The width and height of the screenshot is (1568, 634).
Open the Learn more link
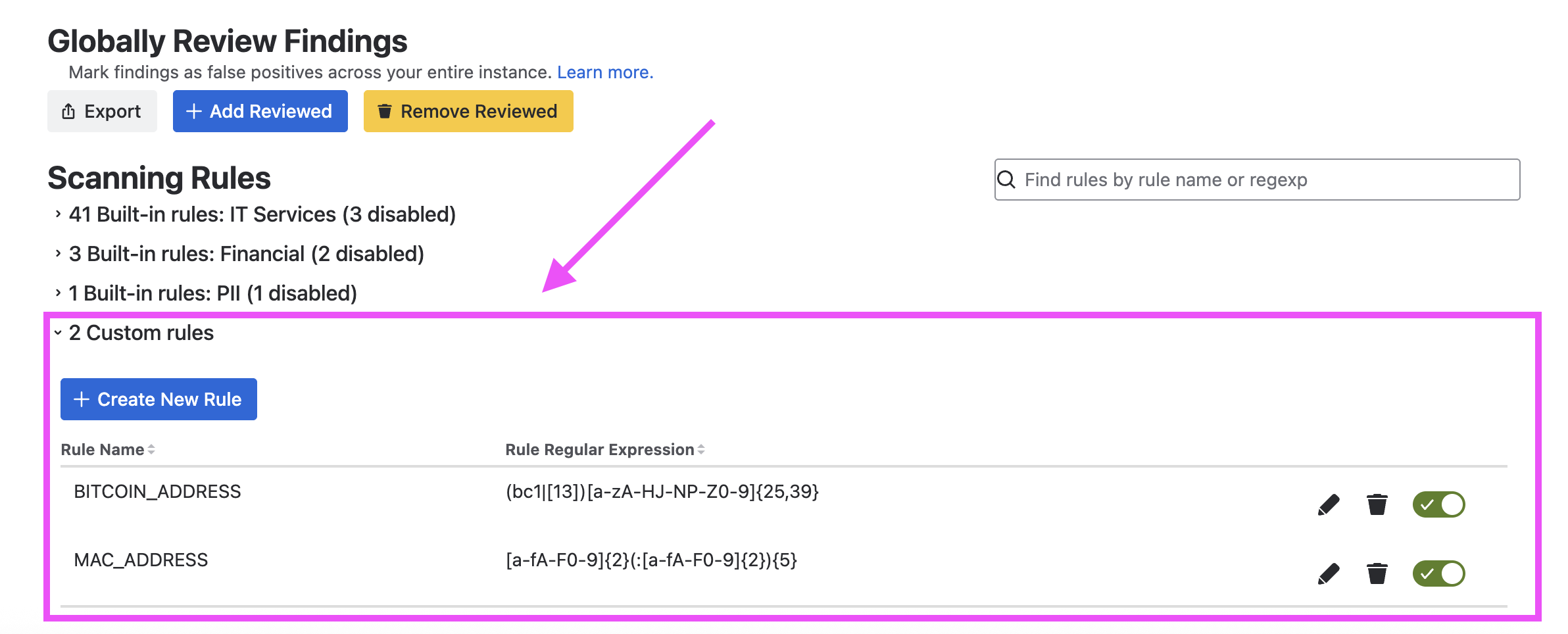(605, 72)
